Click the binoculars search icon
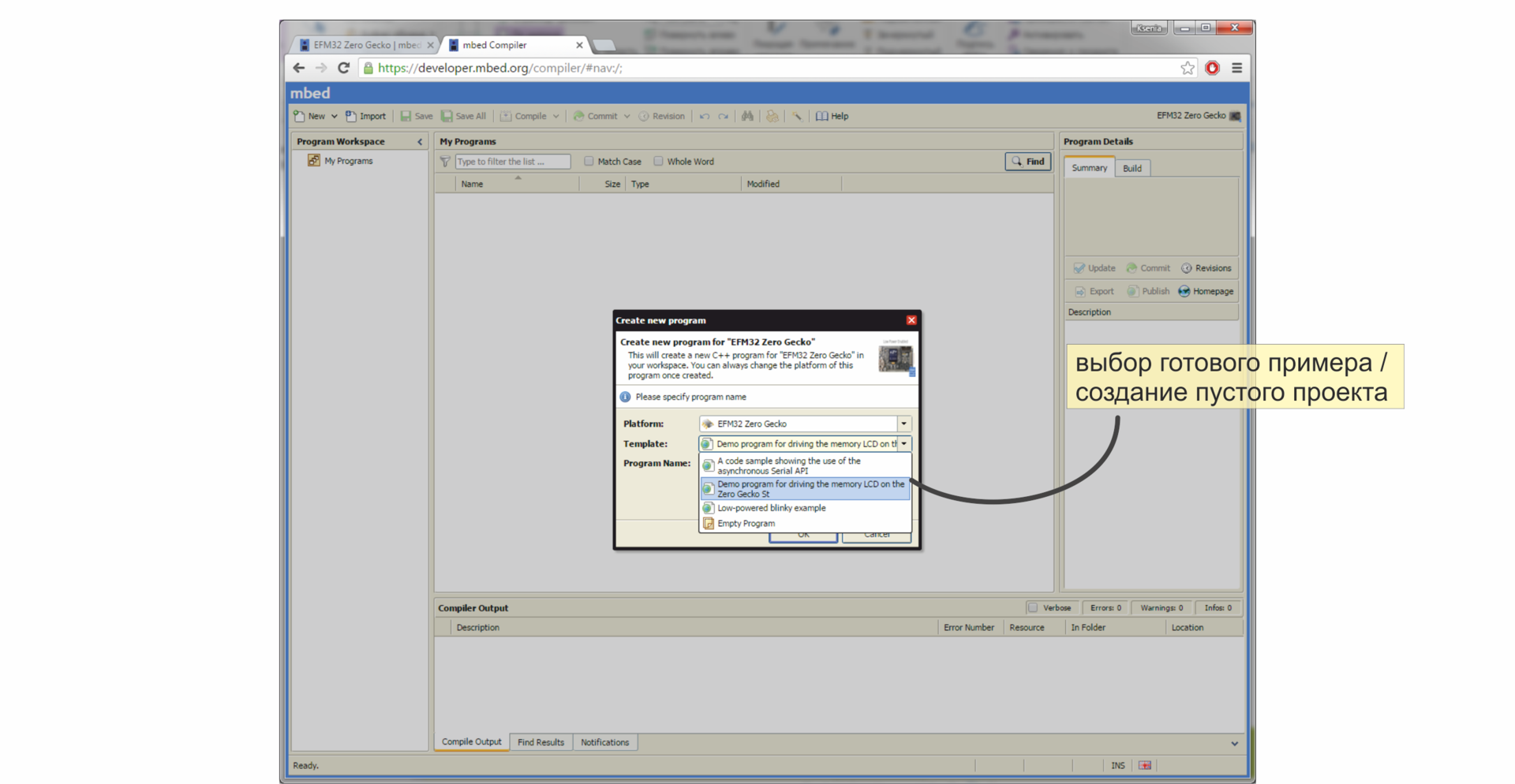 pyautogui.click(x=747, y=116)
